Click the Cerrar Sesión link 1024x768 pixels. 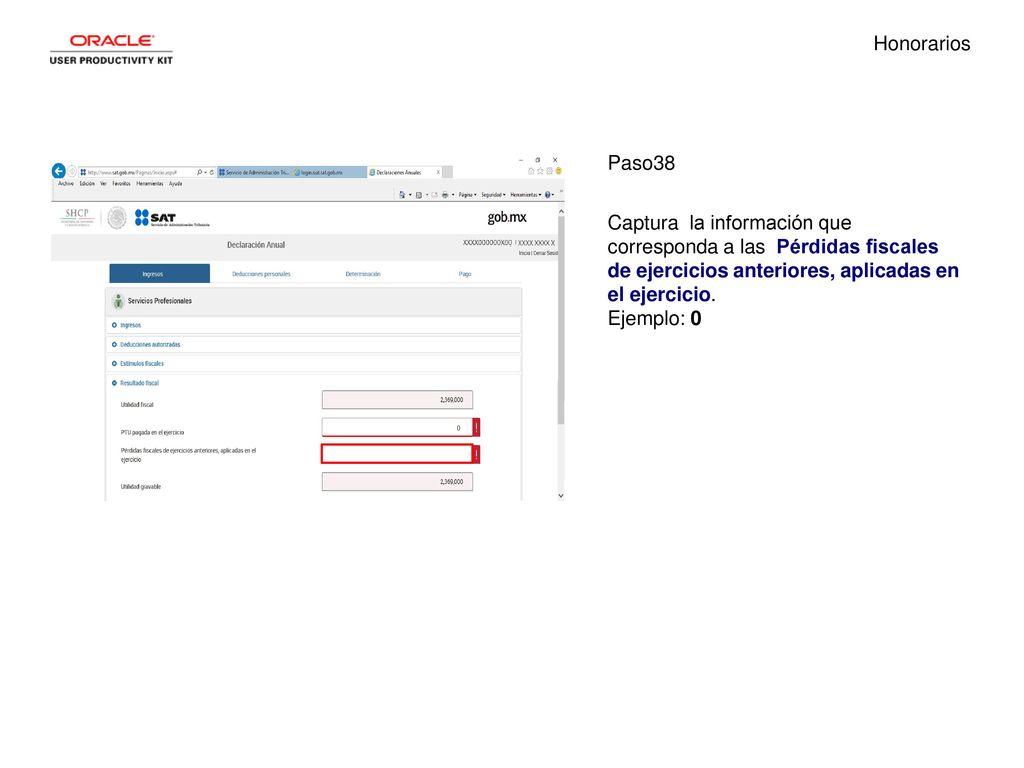pyautogui.click(x=545, y=253)
